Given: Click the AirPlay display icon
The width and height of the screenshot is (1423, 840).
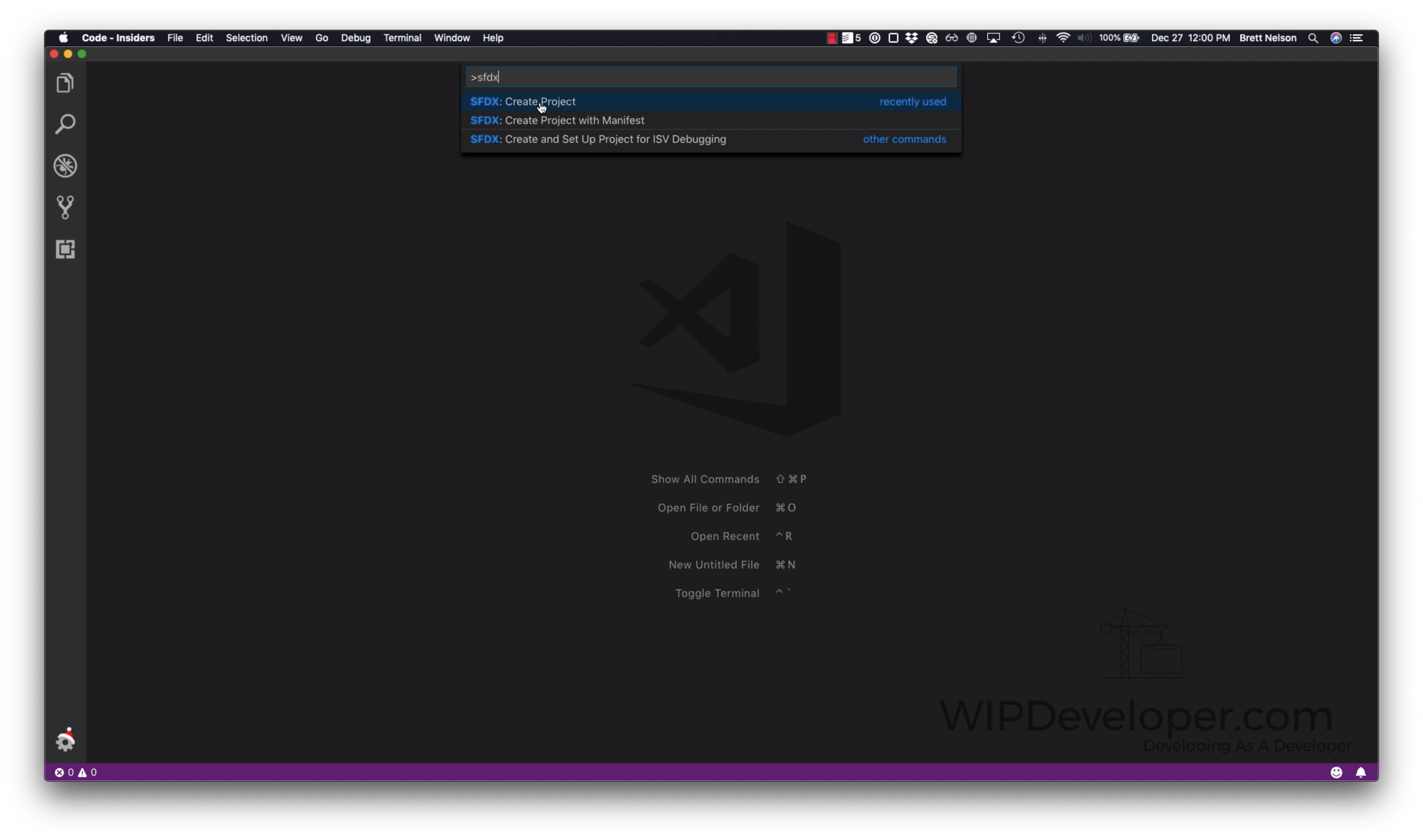Looking at the screenshot, I should tap(993, 38).
